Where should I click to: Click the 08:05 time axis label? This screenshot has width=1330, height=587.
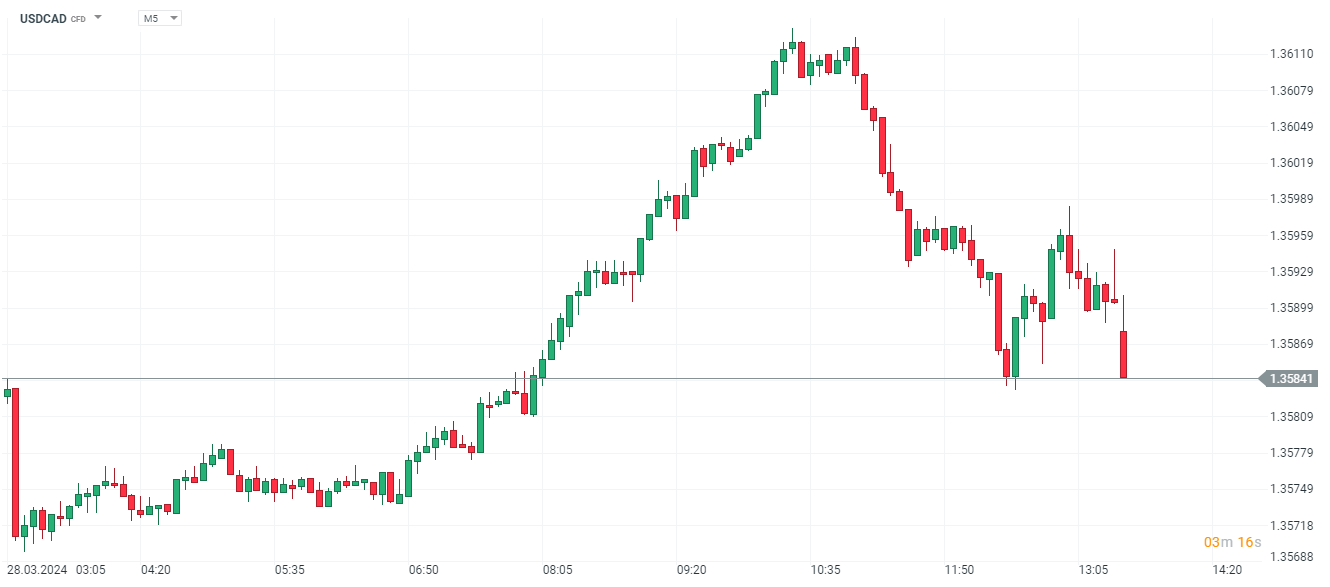tap(557, 570)
